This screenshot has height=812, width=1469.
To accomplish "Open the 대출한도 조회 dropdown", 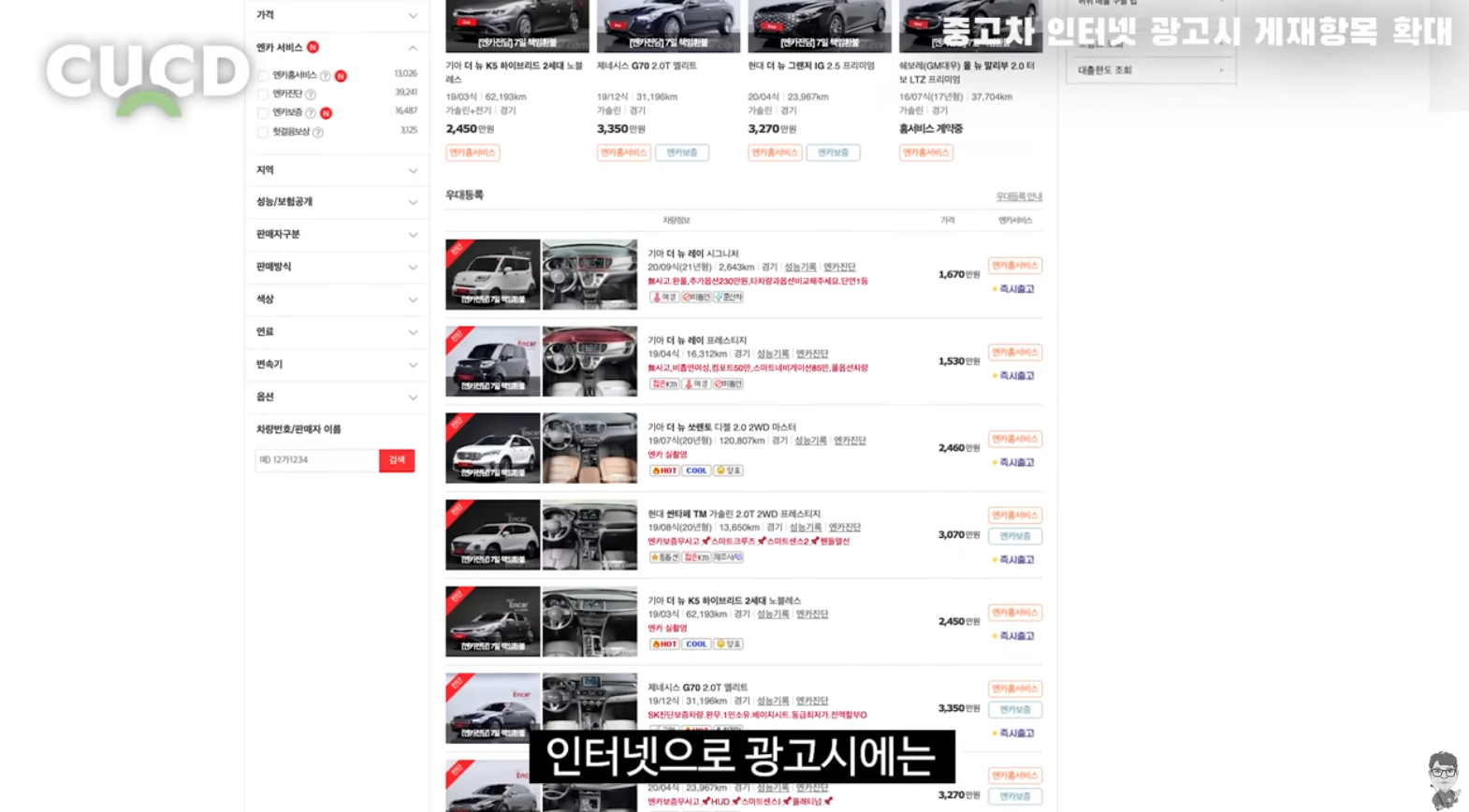I will tap(1151, 70).
